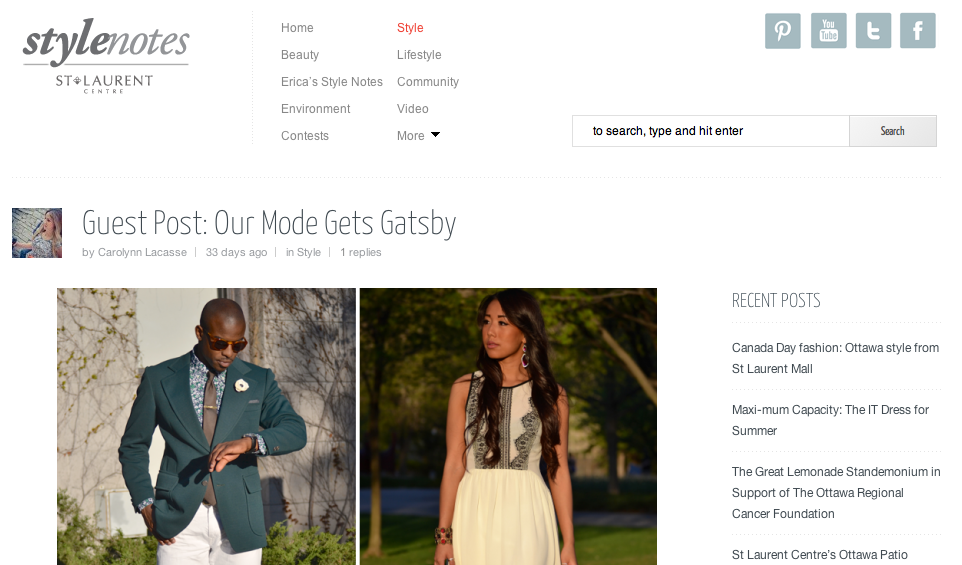Expand the More menu dropdown arrow
962x565 pixels.
(x=435, y=135)
